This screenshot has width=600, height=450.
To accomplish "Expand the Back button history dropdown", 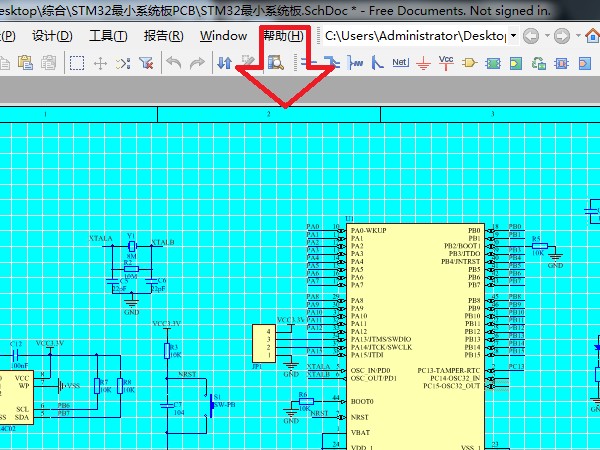I will tap(547, 36).
